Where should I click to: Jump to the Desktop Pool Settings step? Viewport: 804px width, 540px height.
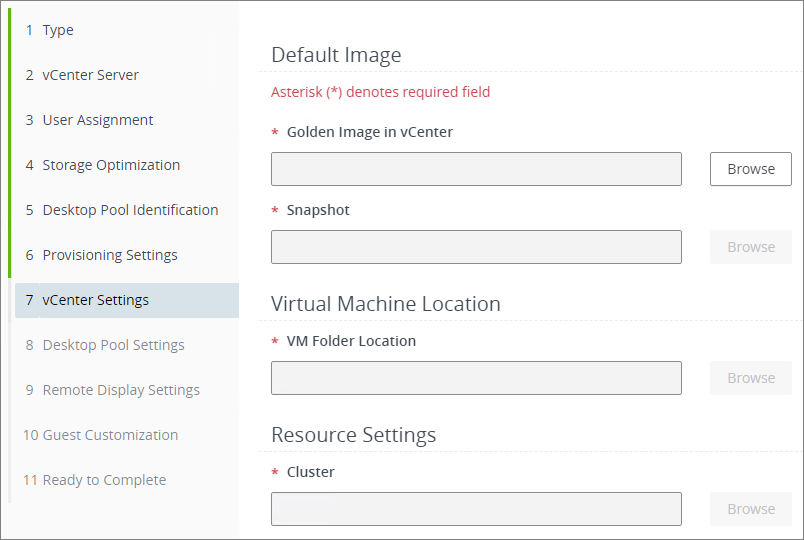[113, 345]
